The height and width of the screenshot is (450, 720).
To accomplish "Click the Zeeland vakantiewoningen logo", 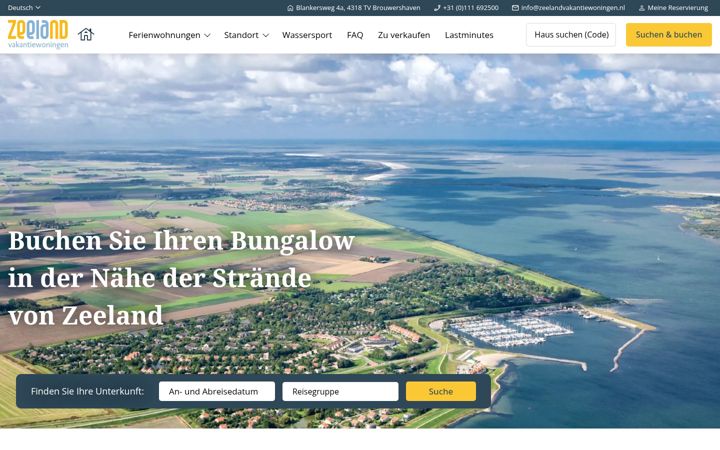I will point(38,34).
